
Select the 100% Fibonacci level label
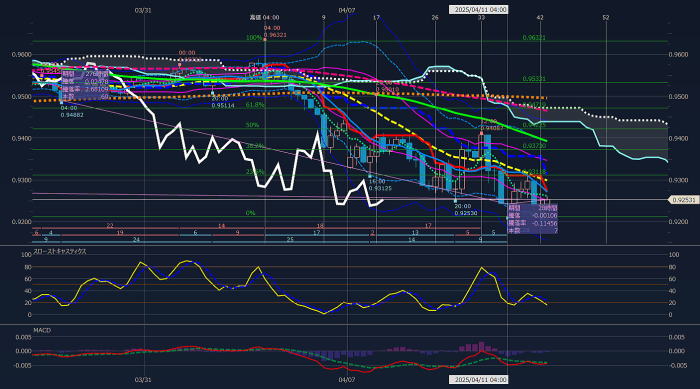pyautogui.click(x=254, y=38)
